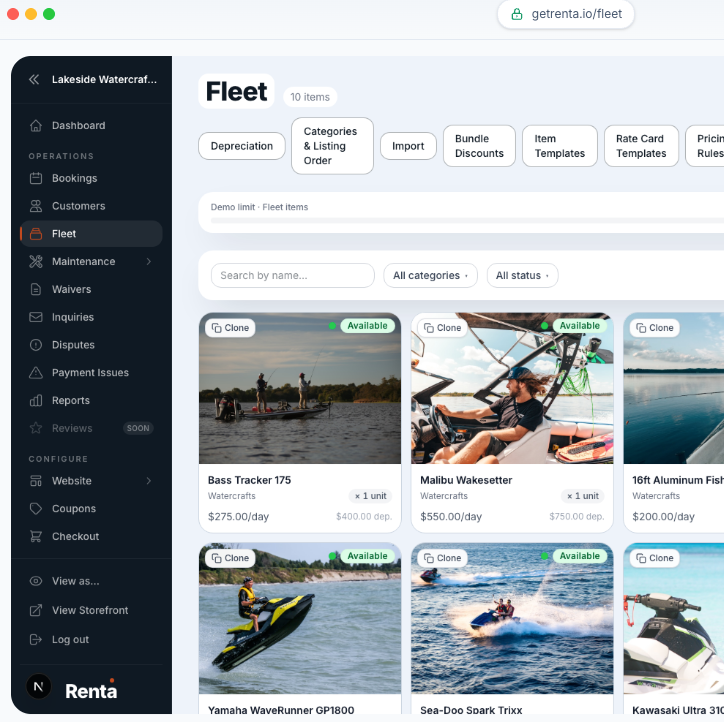Viewport: 724px width, 722px height.
Task: Go to Customers page
Action: [91, 206]
